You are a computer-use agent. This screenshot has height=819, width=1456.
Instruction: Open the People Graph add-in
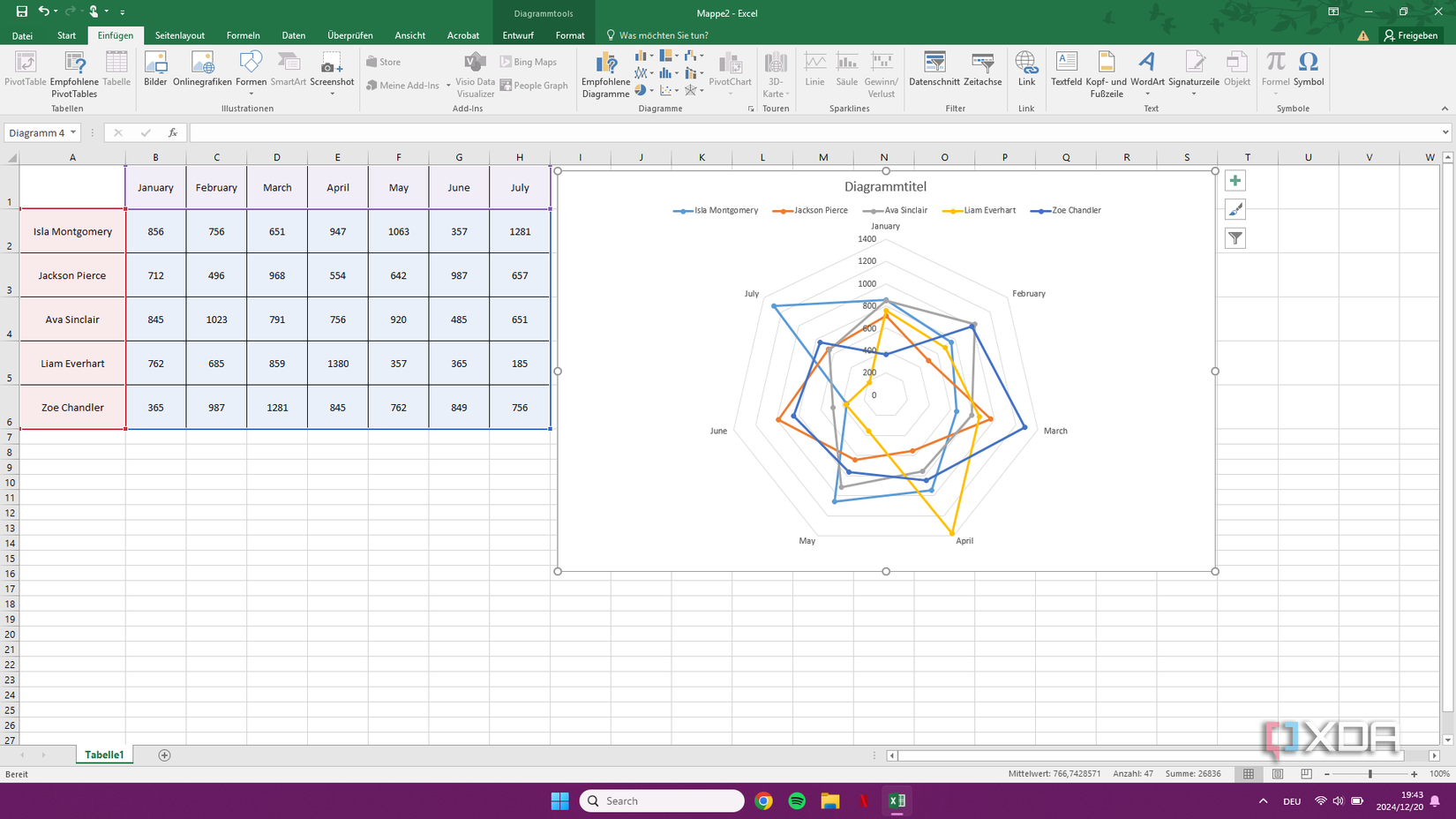534,85
